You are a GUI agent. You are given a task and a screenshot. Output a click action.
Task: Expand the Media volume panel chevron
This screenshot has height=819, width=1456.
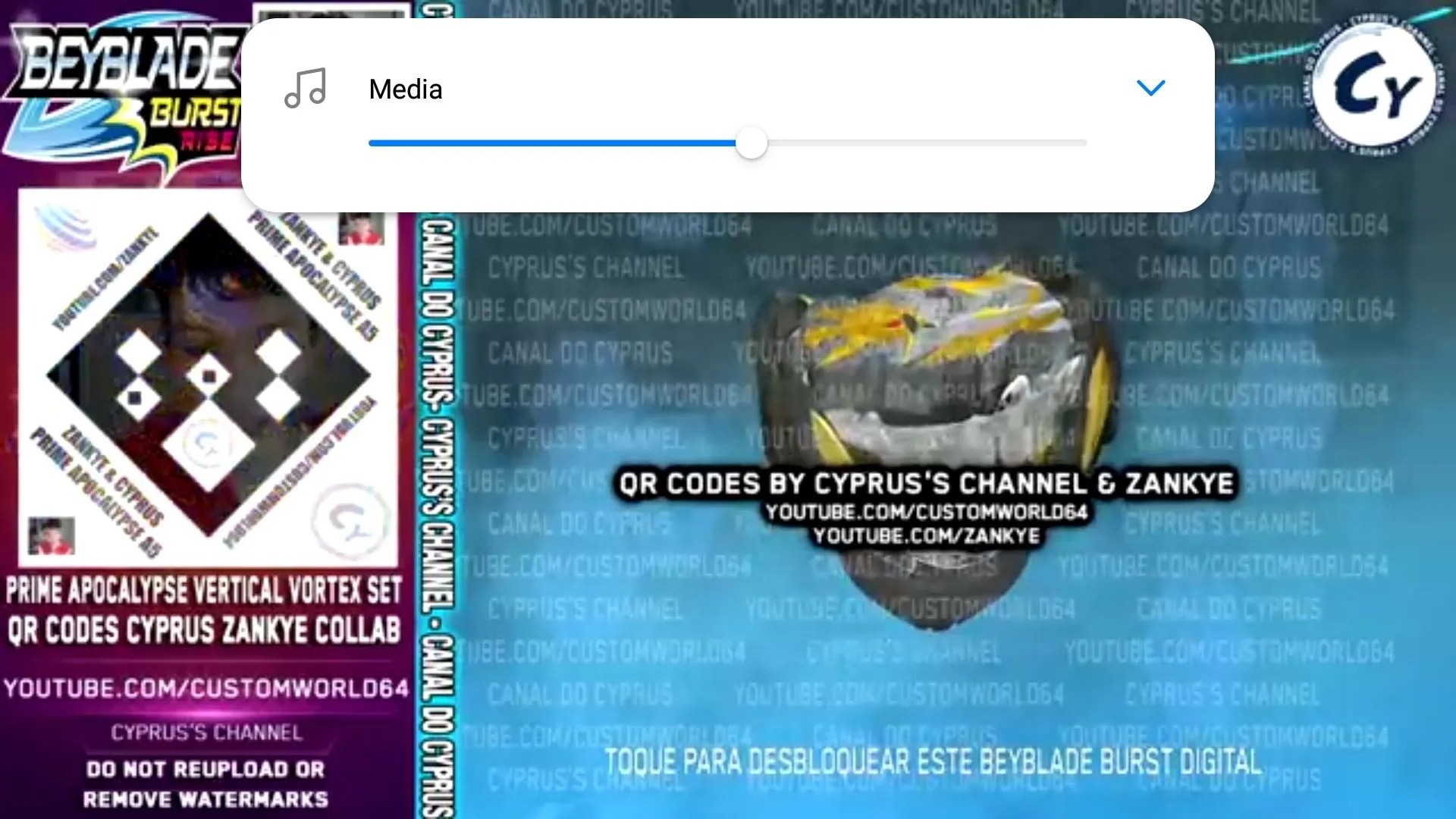pyautogui.click(x=1150, y=88)
